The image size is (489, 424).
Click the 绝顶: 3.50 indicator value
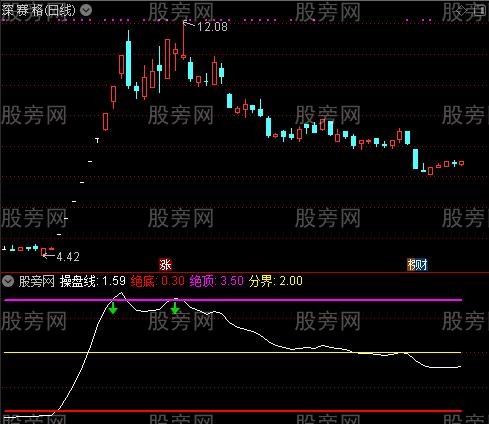217,281
